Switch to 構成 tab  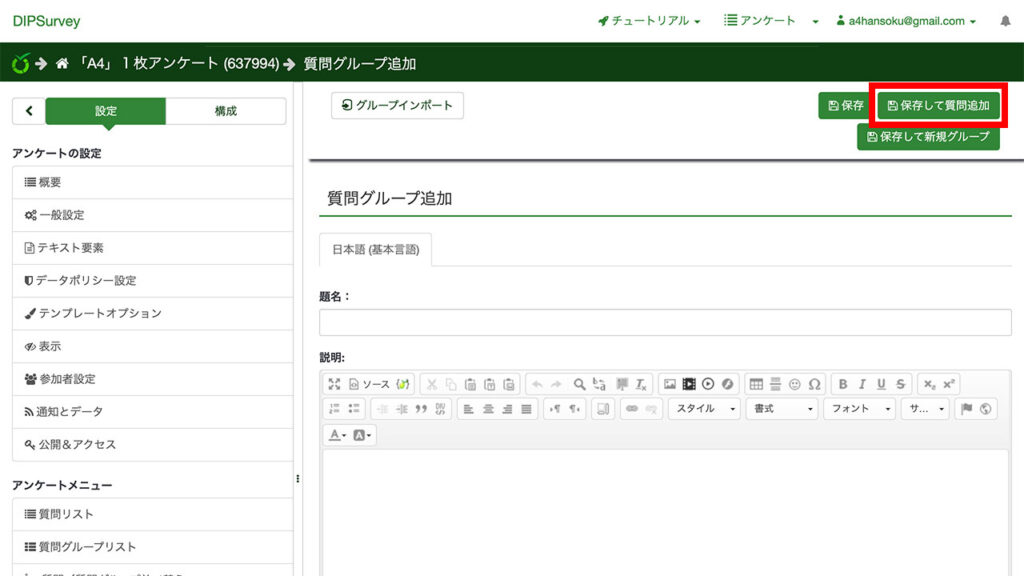pyautogui.click(x=226, y=111)
